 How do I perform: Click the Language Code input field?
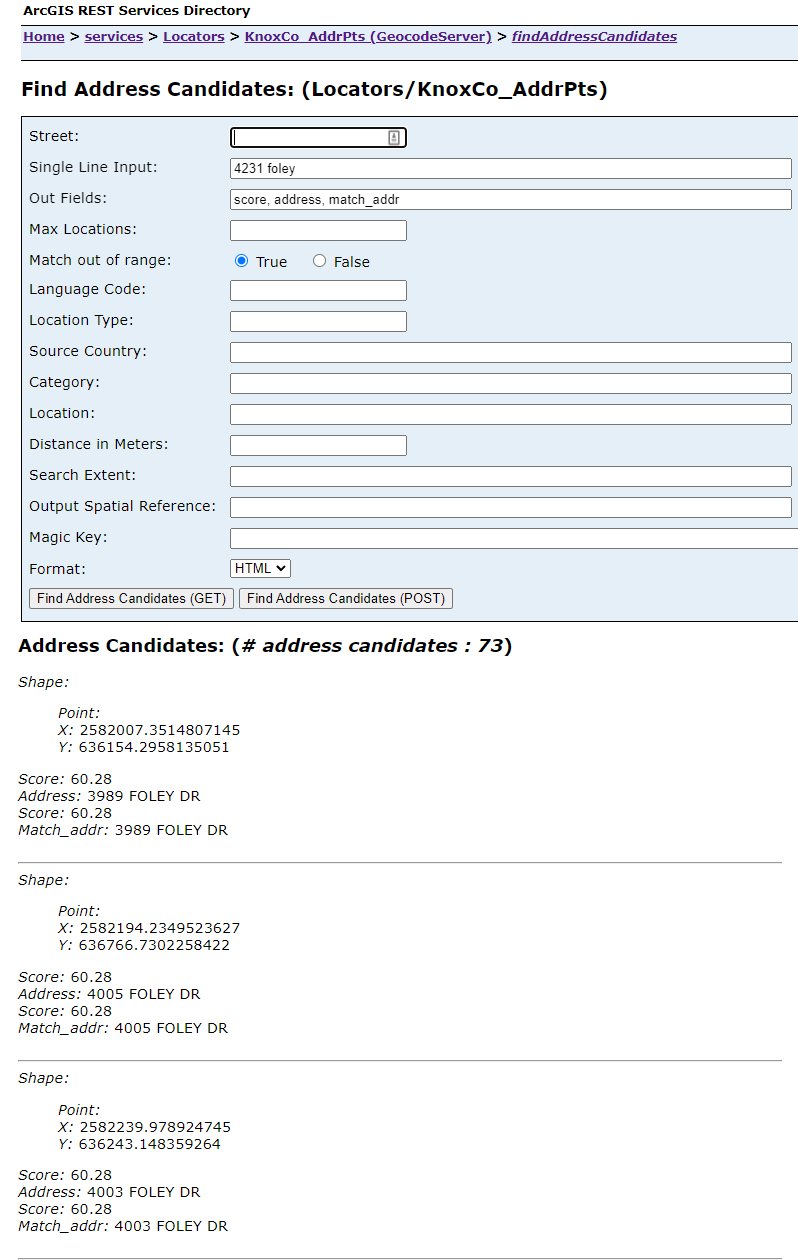click(x=318, y=291)
